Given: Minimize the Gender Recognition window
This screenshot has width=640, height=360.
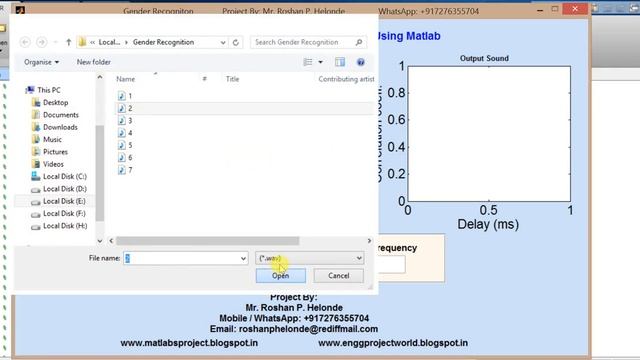Looking at the screenshot, I should point(540,10).
